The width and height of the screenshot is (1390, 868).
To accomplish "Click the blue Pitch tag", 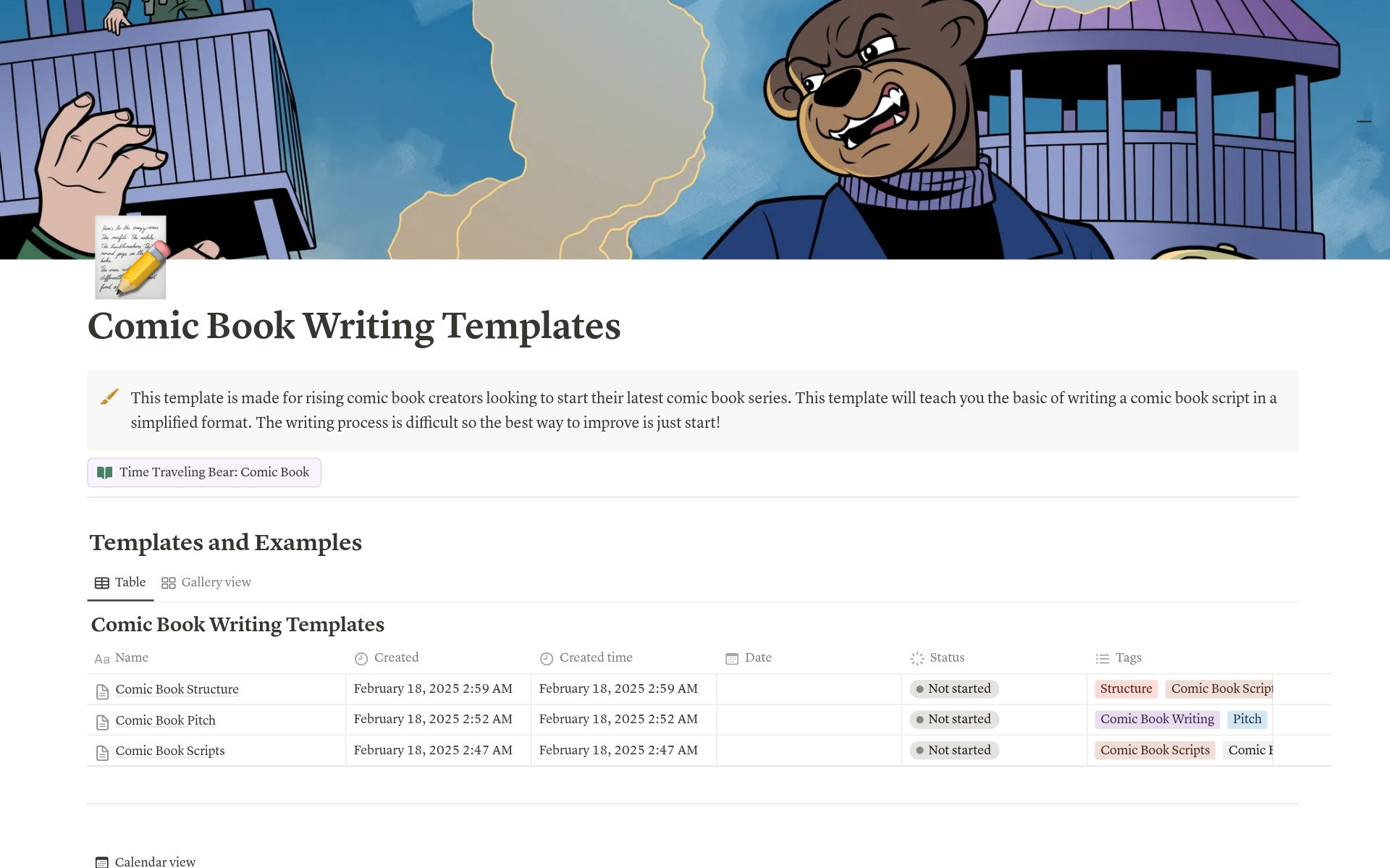I will pos(1247,720).
